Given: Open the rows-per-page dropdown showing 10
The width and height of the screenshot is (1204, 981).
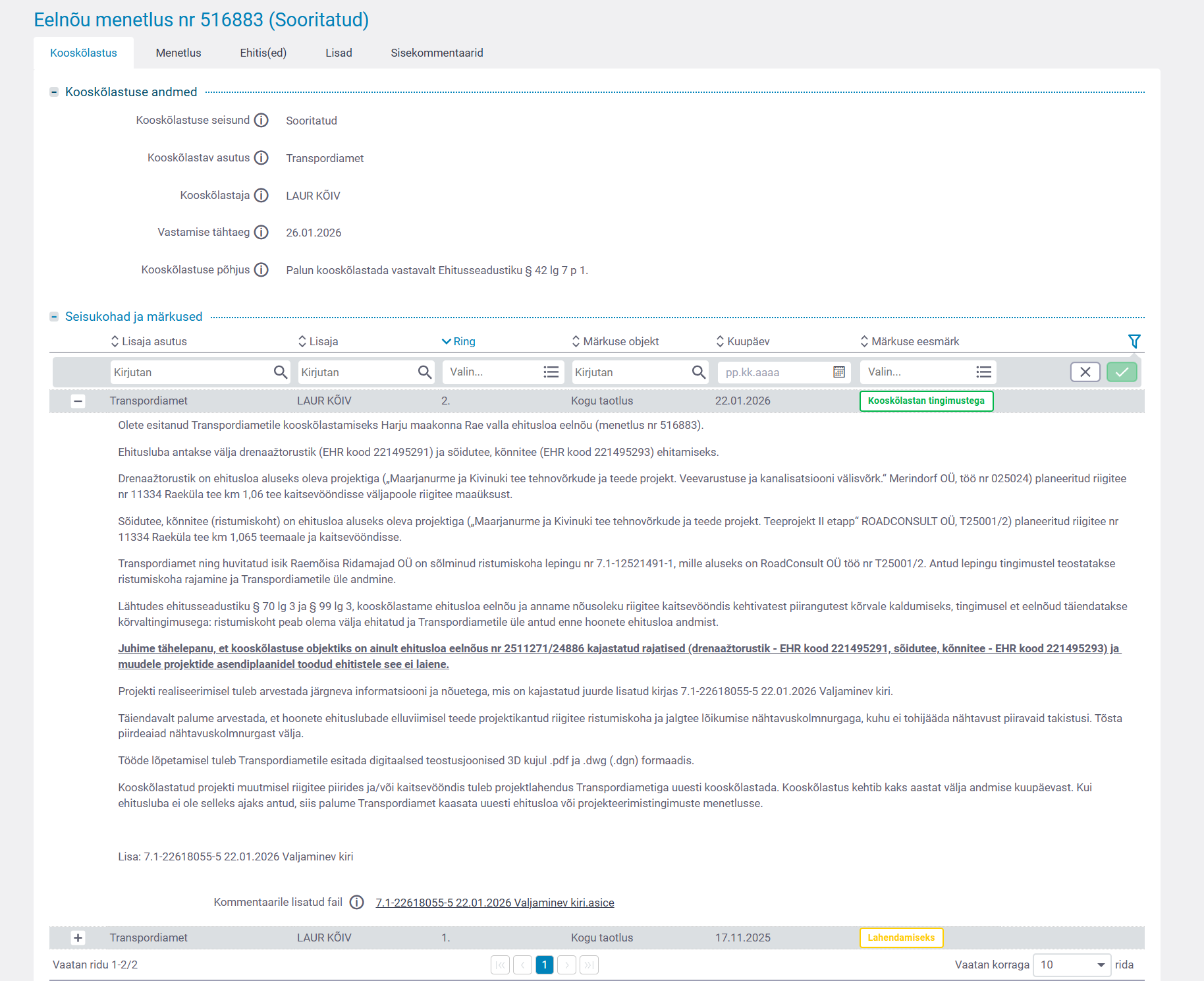Looking at the screenshot, I should [1072, 965].
